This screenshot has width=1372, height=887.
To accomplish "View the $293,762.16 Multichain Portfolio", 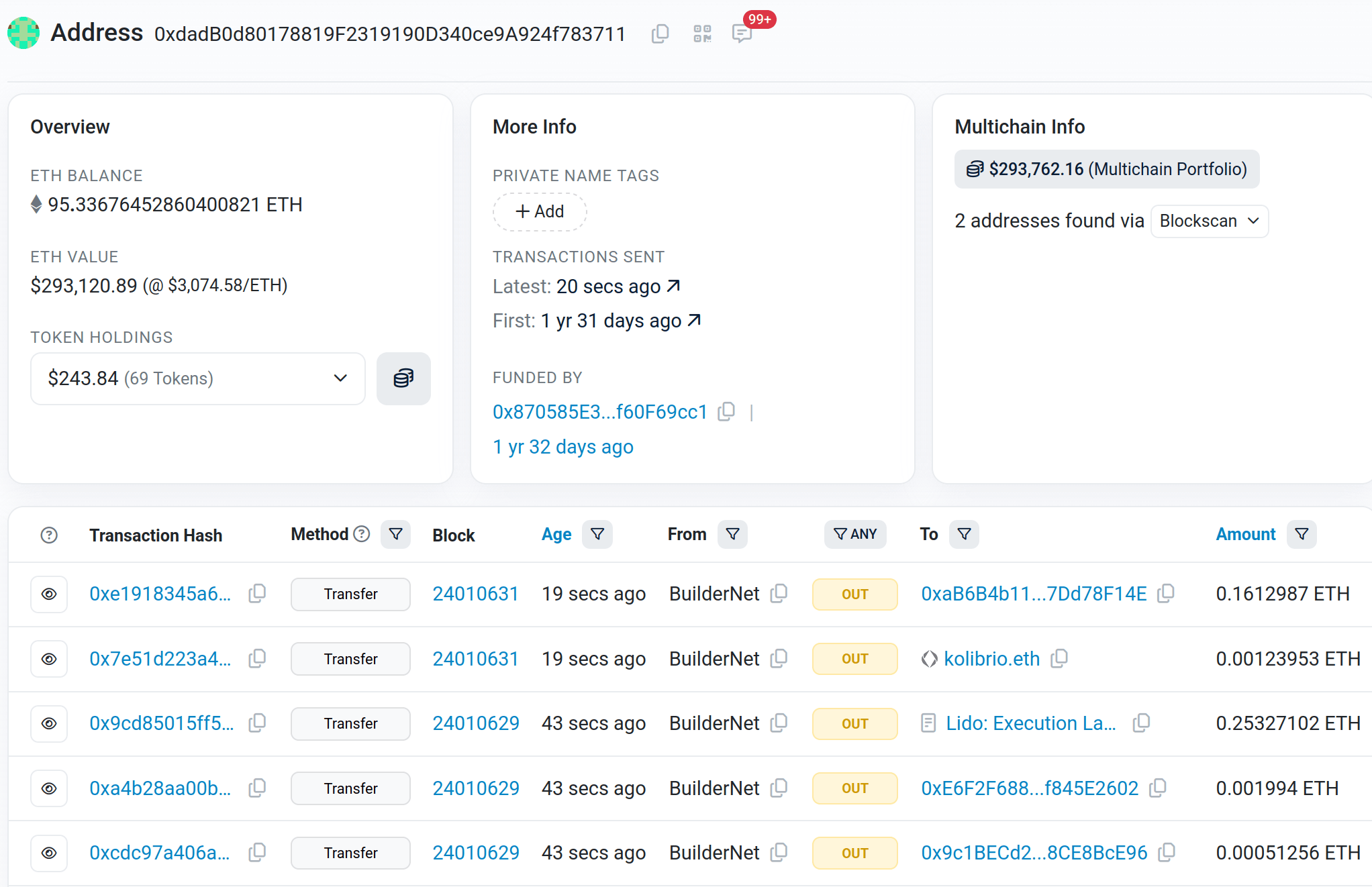I will (x=1107, y=169).
